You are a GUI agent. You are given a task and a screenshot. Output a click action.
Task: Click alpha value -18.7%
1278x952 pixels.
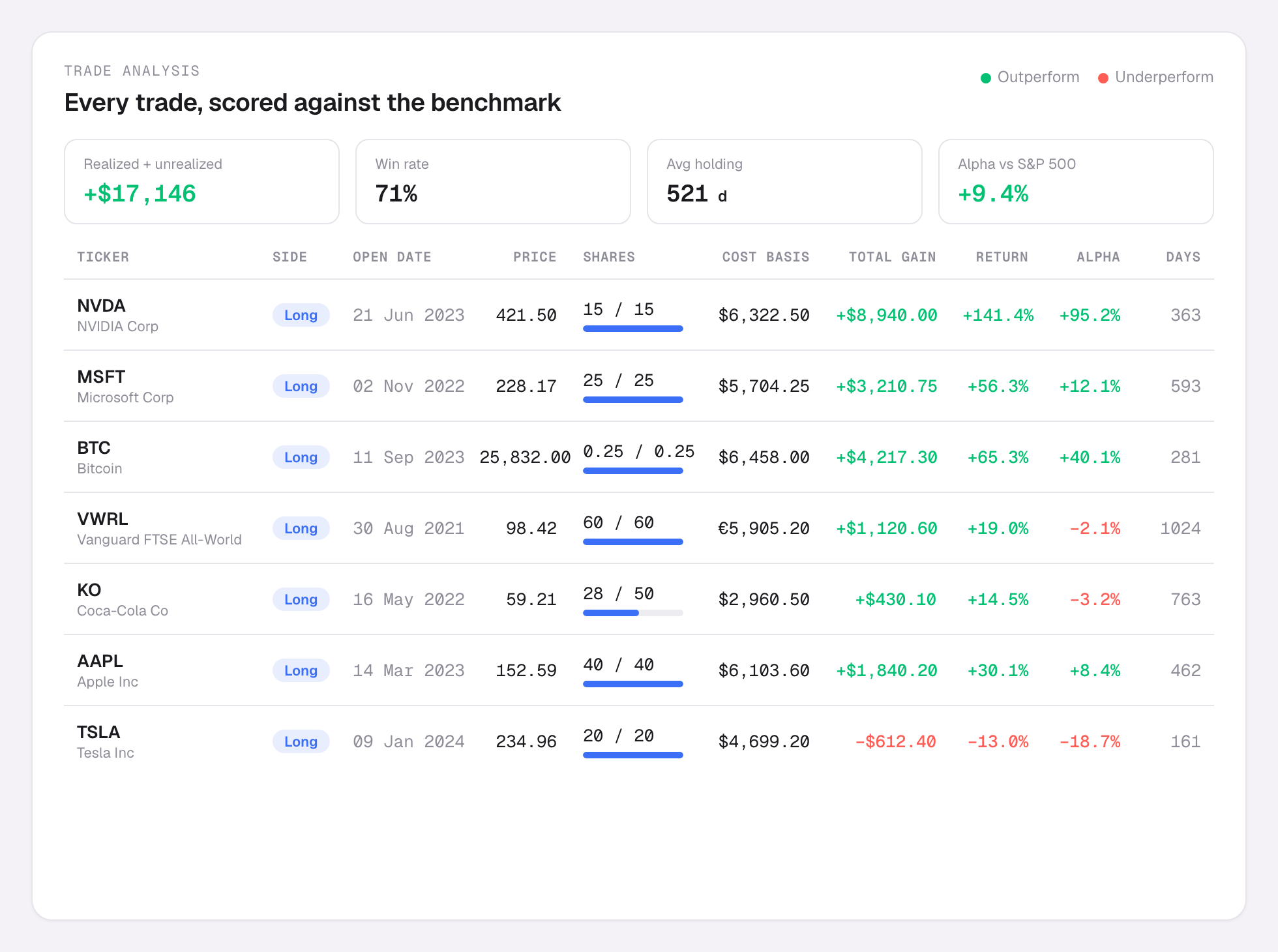pos(1090,742)
